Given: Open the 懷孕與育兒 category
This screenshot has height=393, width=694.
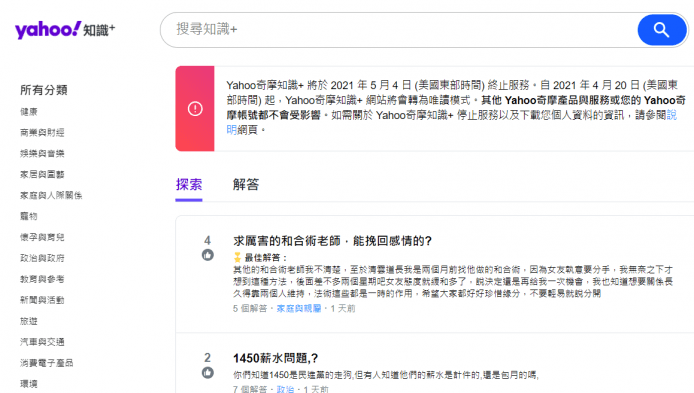Looking at the screenshot, I should click(42, 237).
